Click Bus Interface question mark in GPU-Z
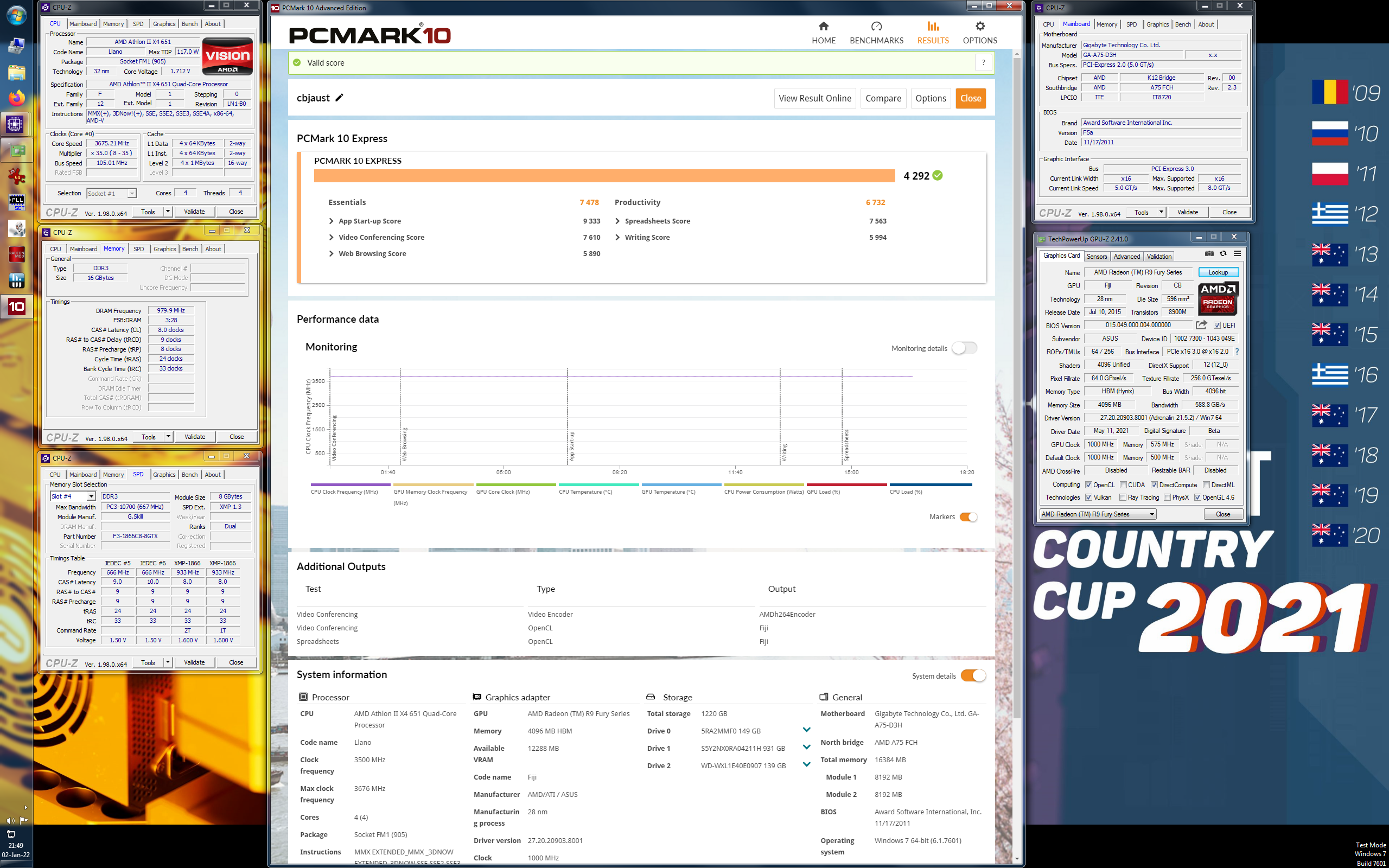This screenshot has height=868, width=1389. pos(1237,352)
